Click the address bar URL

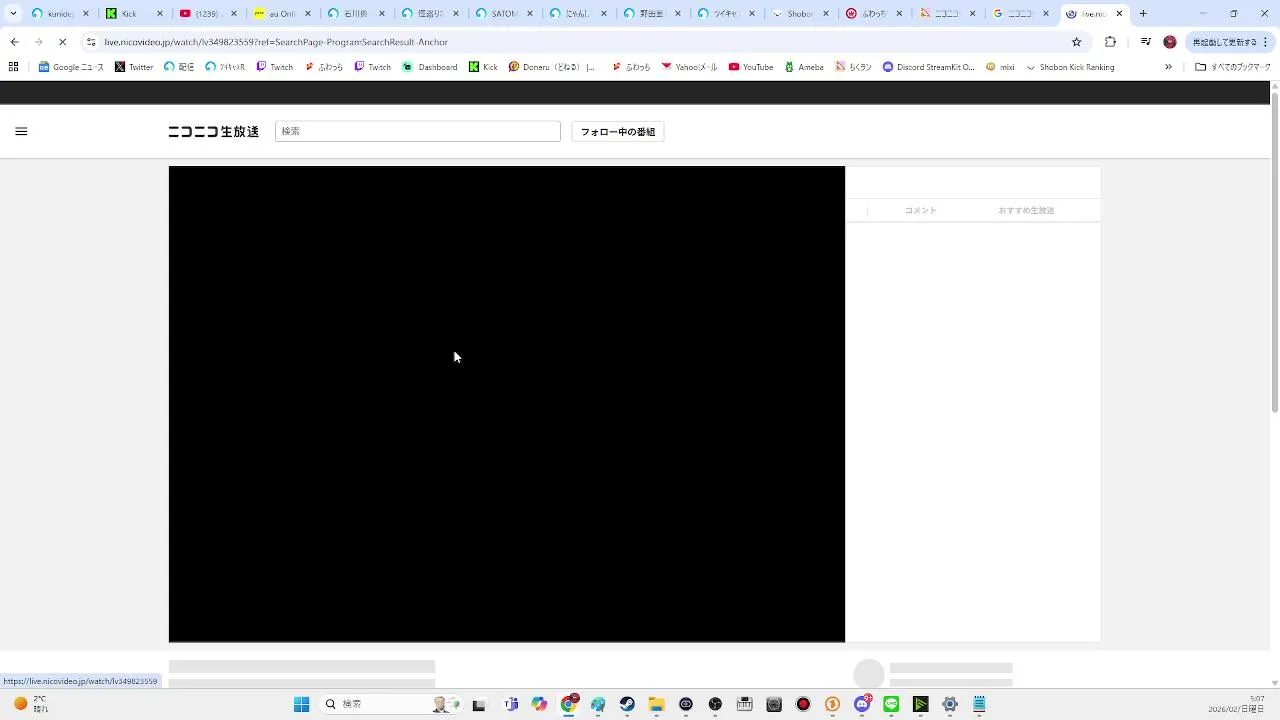coord(276,42)
